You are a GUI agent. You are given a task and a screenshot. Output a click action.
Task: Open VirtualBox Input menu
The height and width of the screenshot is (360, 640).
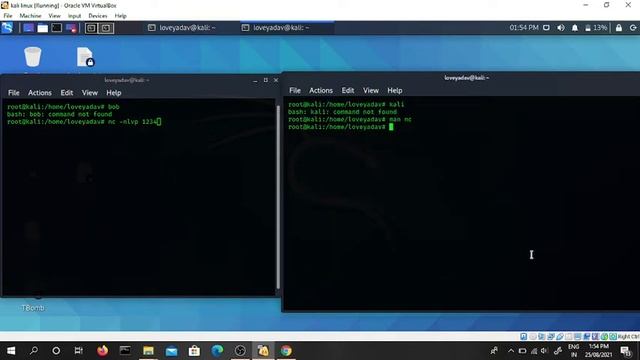point(74,16)
